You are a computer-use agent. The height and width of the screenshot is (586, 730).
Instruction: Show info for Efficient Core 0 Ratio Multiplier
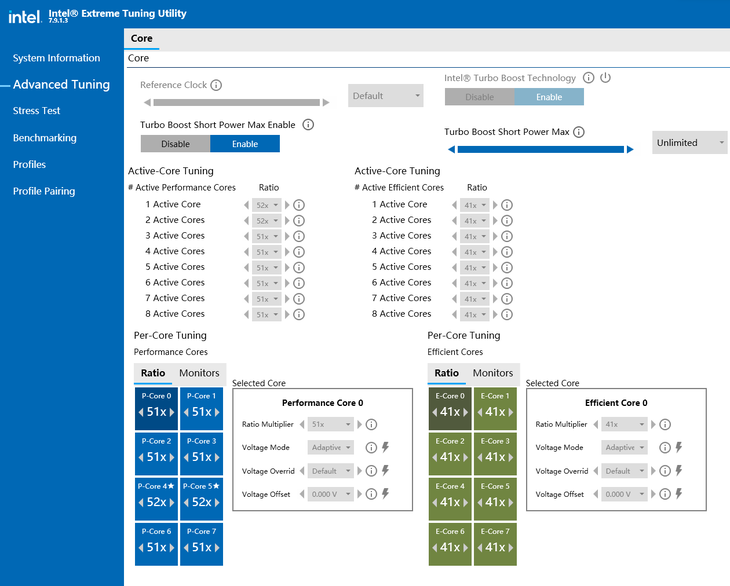(665, 424)
